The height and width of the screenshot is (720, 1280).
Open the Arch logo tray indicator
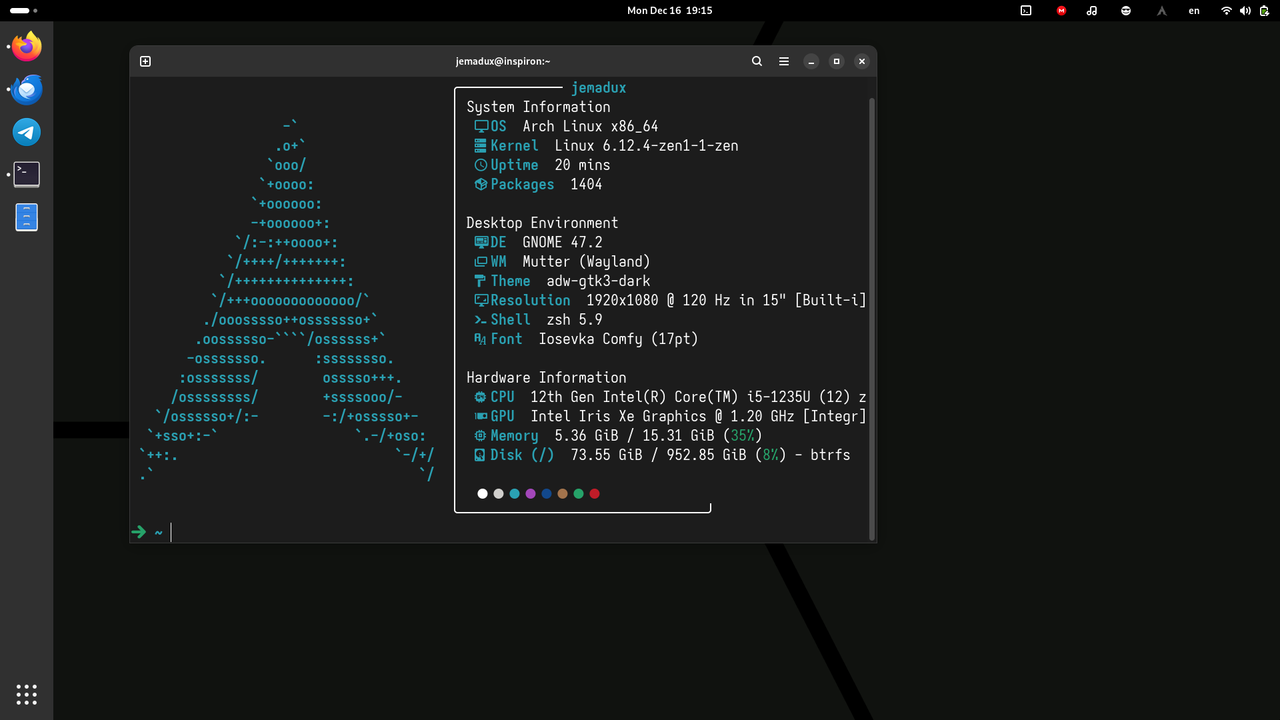click(1161, 10)
